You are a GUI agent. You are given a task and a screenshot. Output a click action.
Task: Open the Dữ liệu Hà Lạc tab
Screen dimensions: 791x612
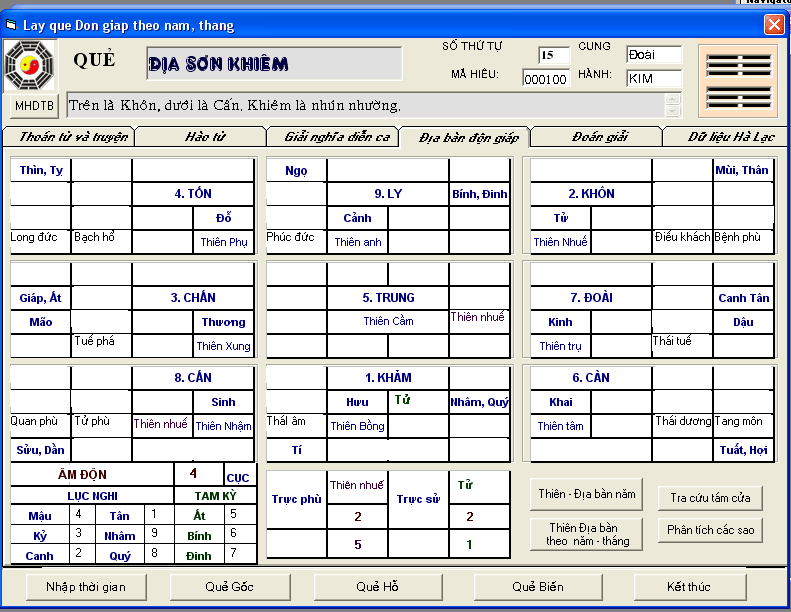(731, 137)
